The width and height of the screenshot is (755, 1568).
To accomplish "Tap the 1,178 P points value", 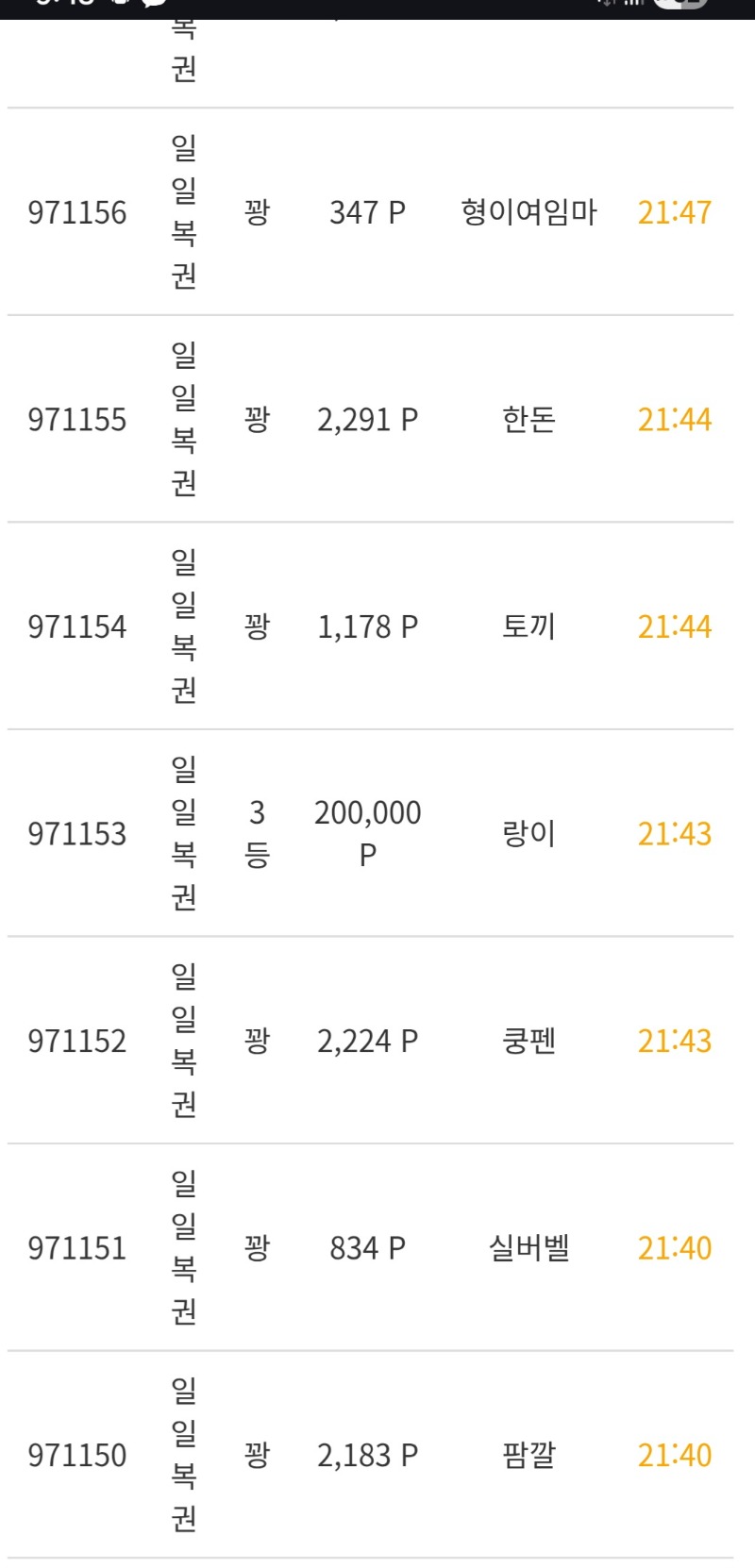I will pyautogui.click(x=367, y=626).
